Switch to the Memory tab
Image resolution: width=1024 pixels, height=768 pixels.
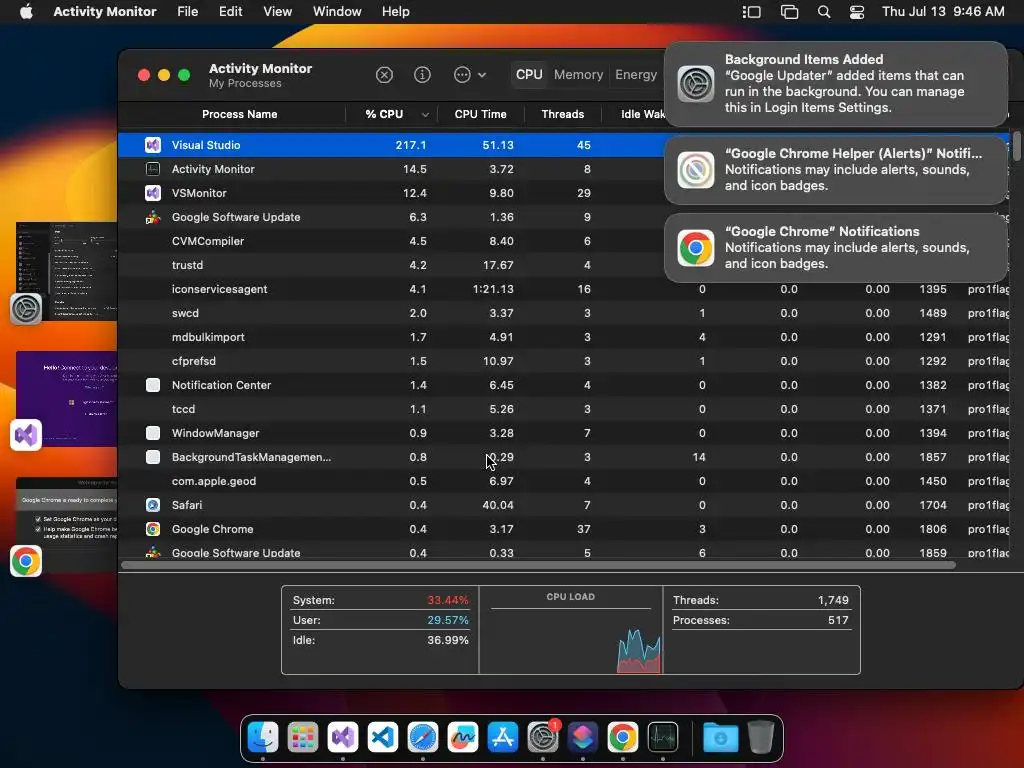(579, 75)
